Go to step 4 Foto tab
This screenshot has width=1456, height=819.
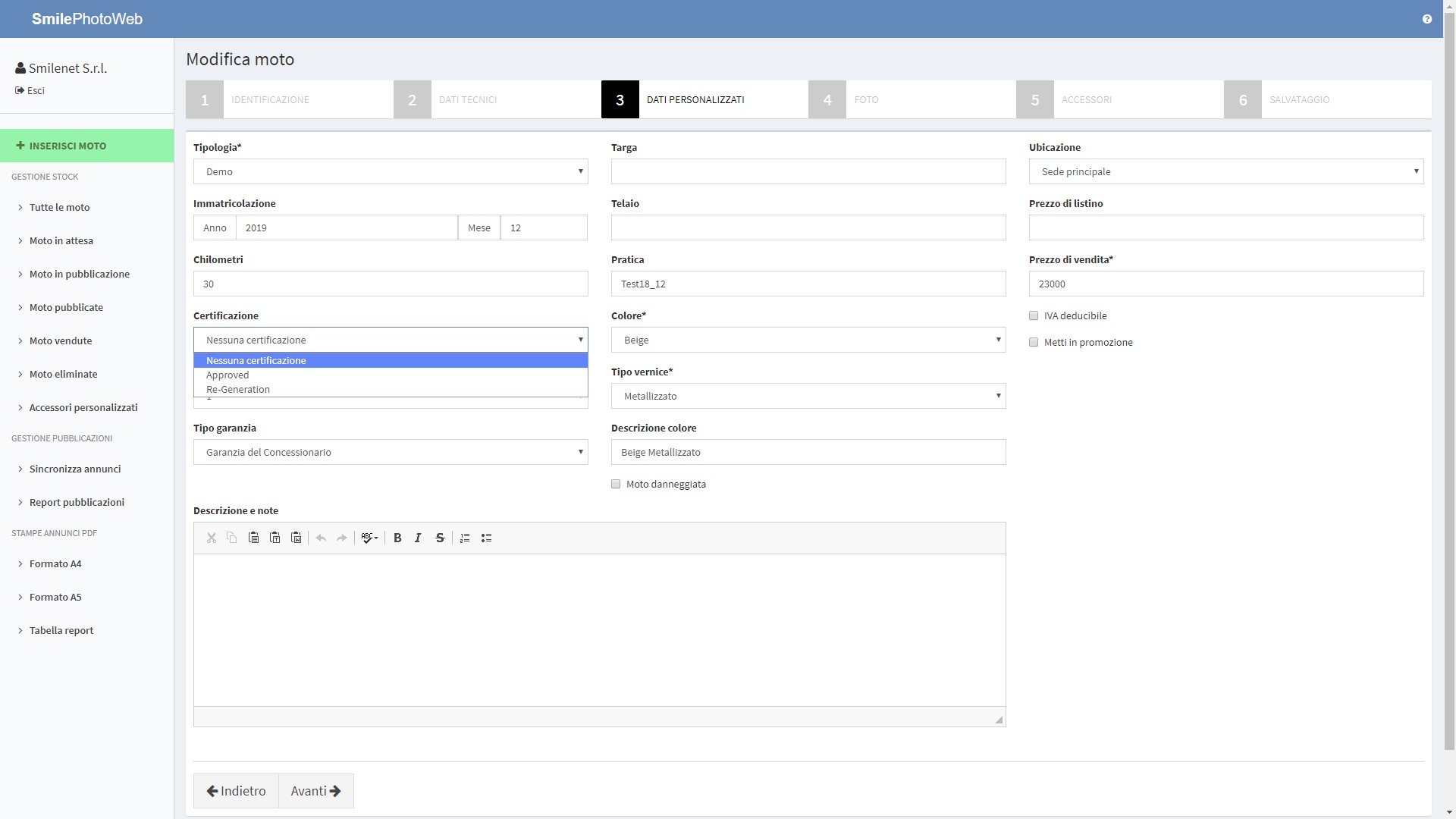click(x=866, y=99)
